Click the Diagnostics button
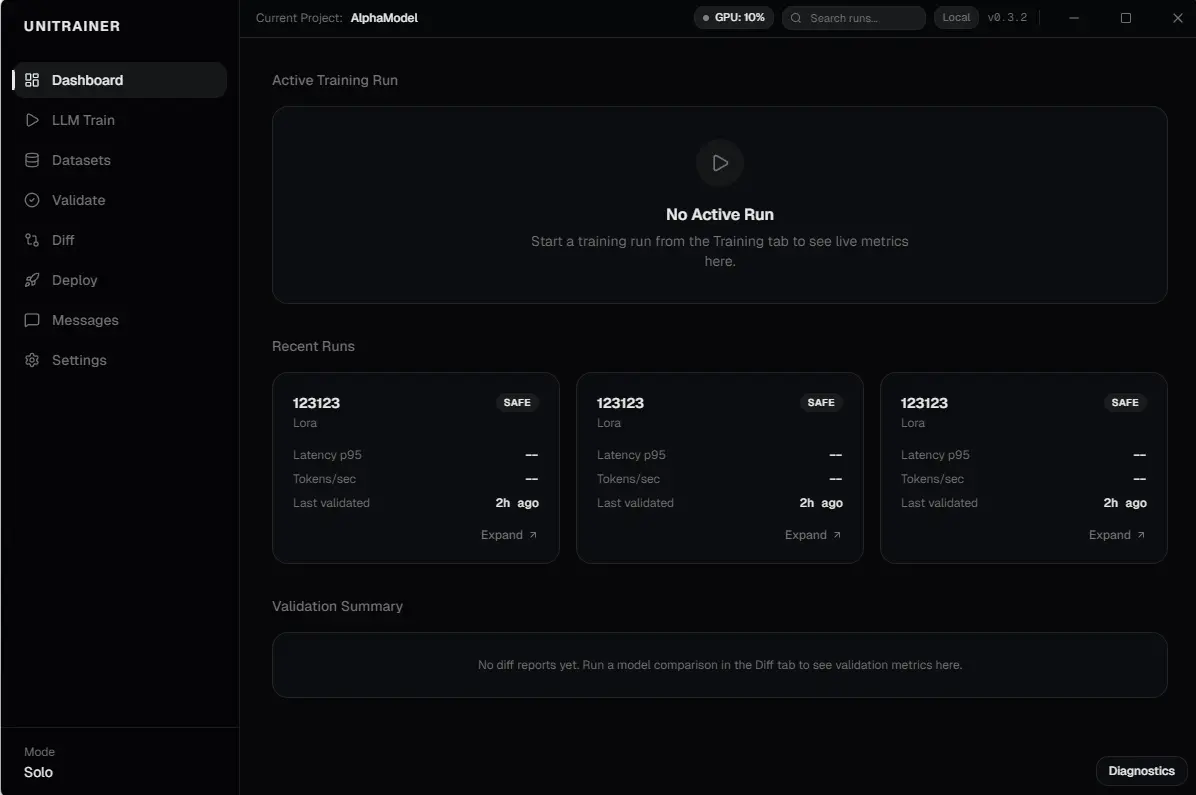Viewport: 1196px width, 795px height. (1141, 771)
